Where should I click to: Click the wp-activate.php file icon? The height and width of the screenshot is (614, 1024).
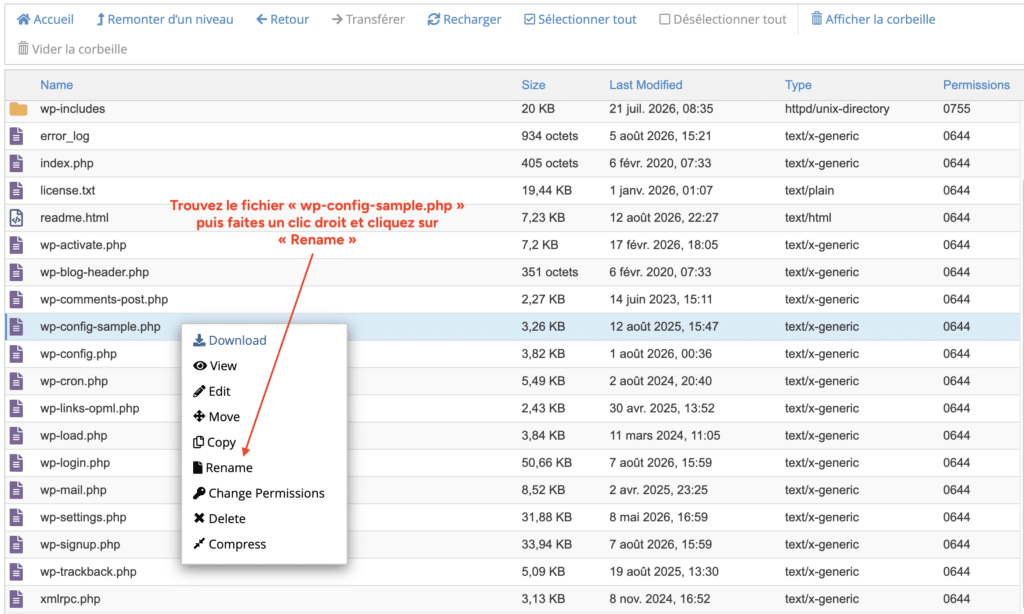(16, 245)
